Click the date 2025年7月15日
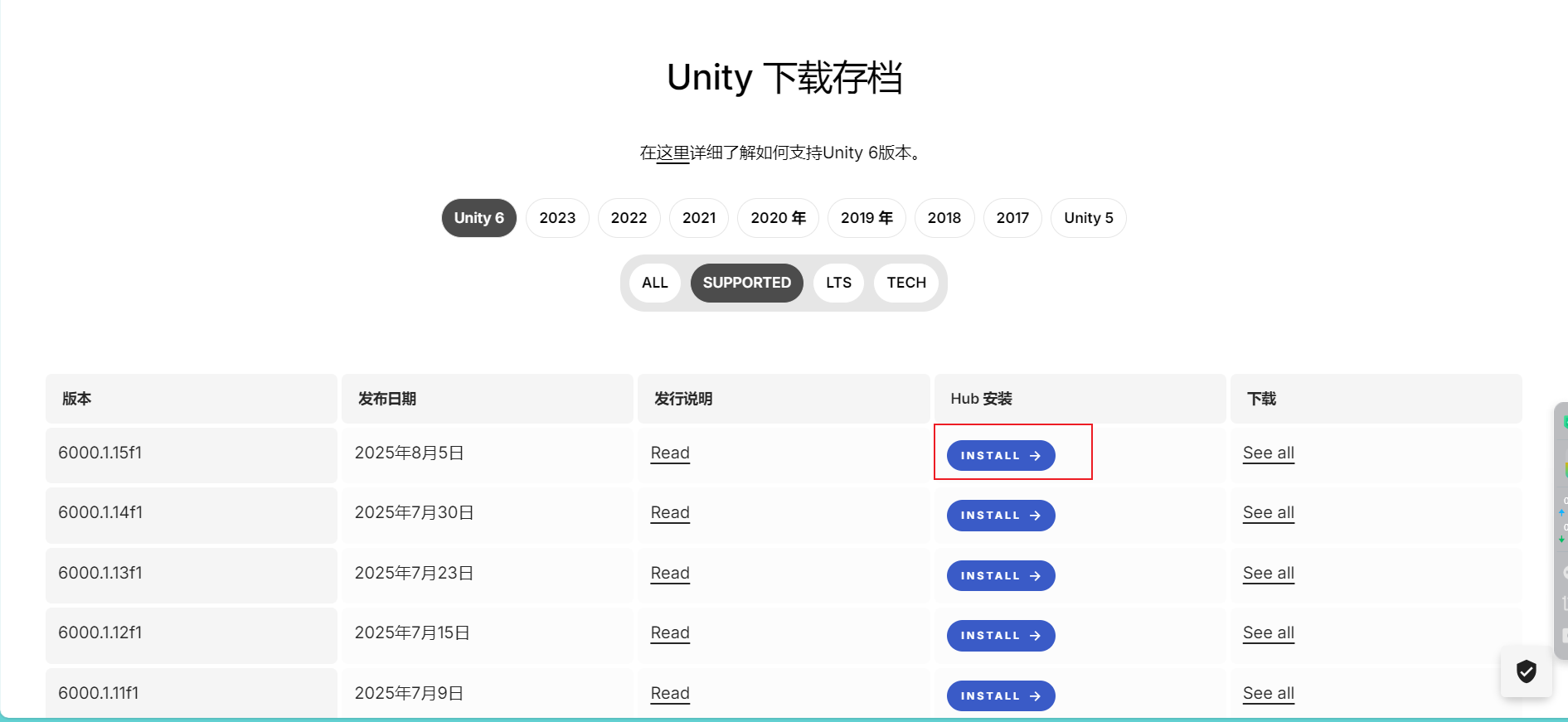The height and width of the screenshot is (722, 1568). point(412,633)
